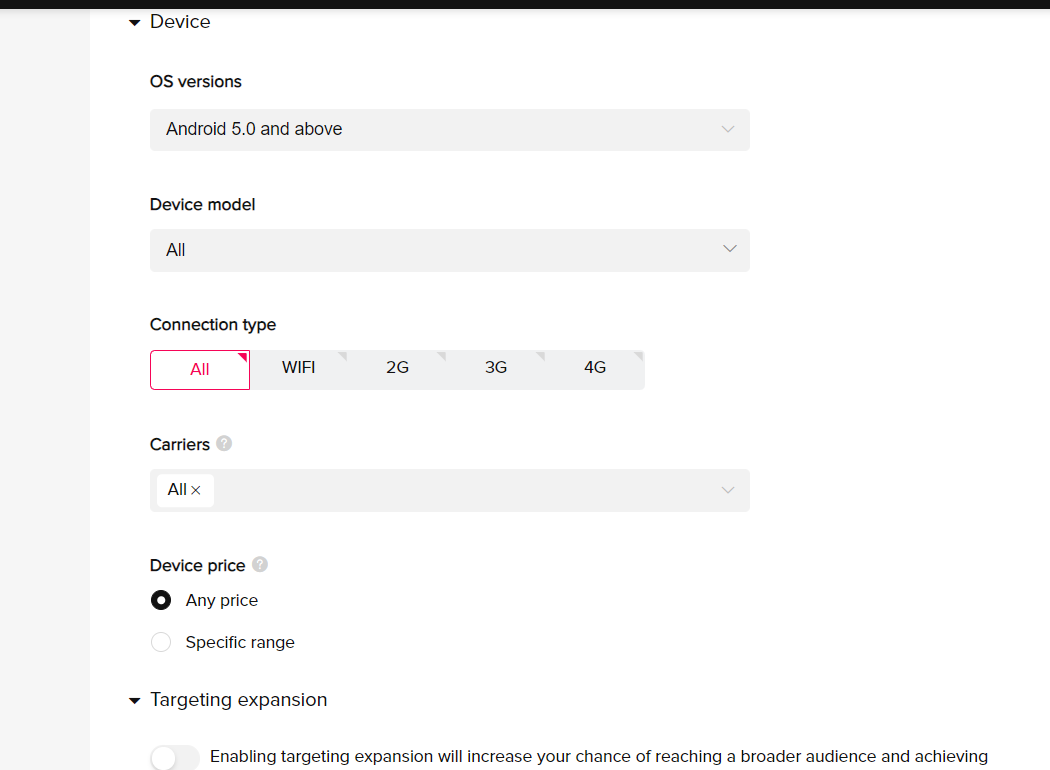Select 2G connection type
The width and height of the screenshot is (1050, 770).
click(x=397, y=370)
